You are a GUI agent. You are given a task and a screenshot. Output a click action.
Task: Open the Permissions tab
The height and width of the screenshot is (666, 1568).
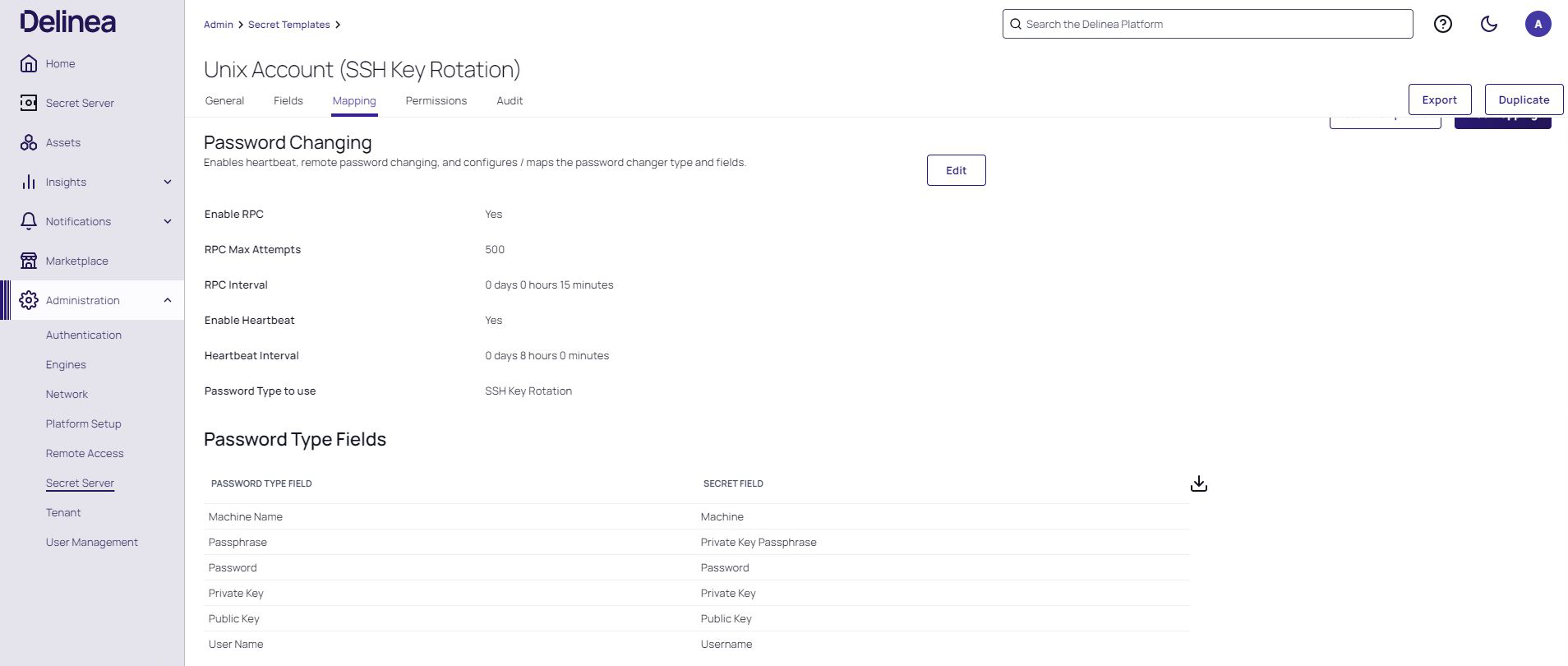(436, 101)
